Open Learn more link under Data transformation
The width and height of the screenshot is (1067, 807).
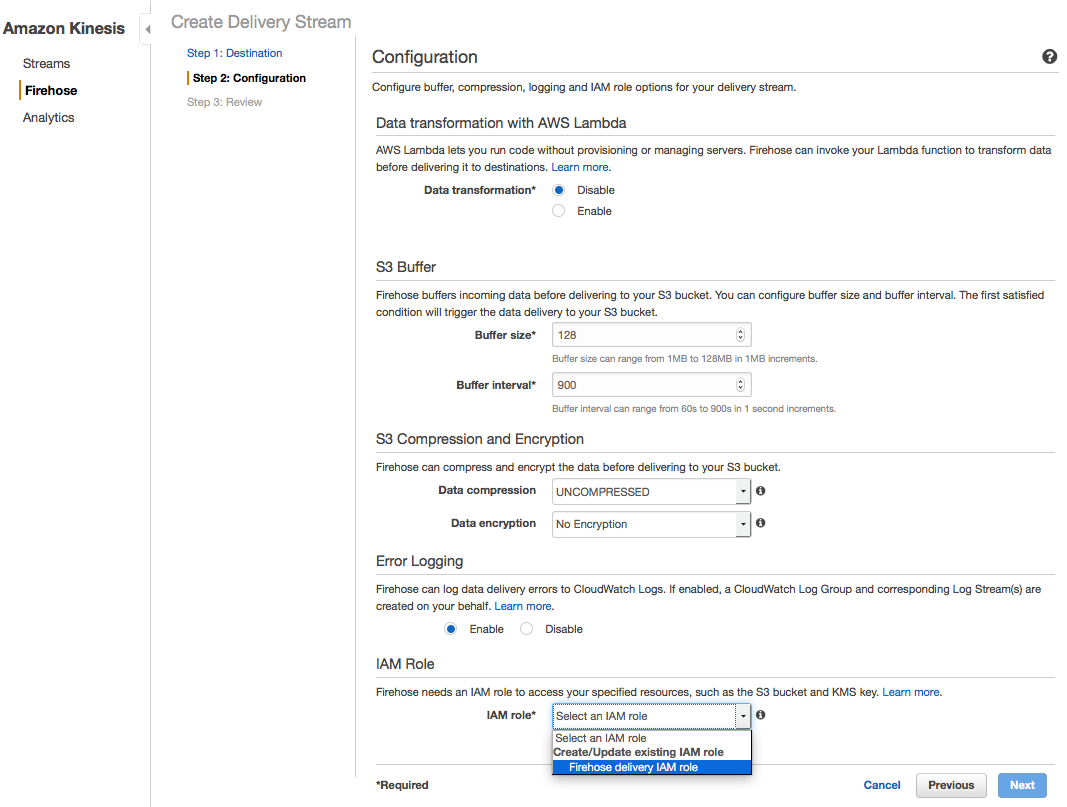pos(580,167)
